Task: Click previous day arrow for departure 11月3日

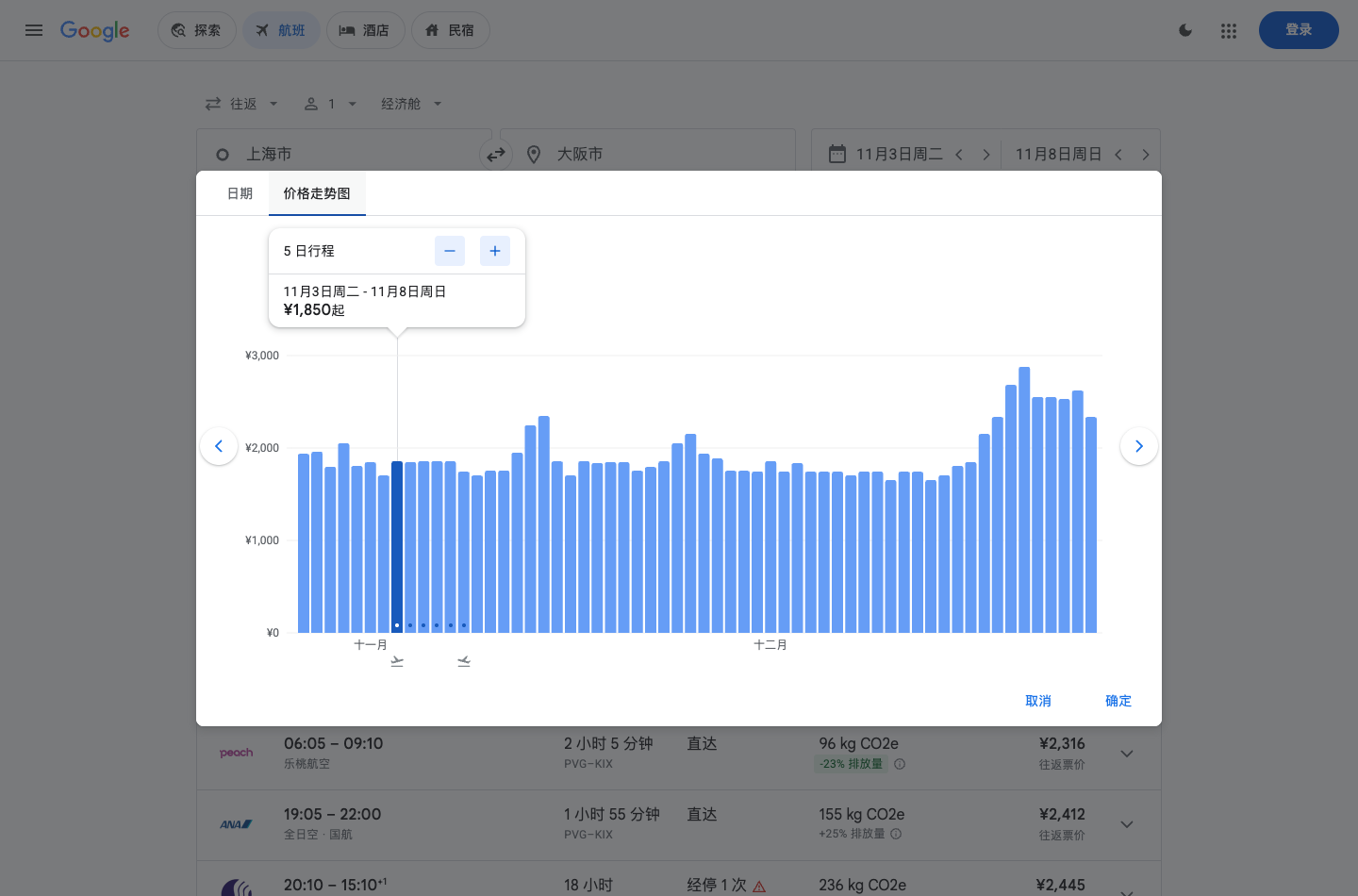Action: click(x=959, y=154)
